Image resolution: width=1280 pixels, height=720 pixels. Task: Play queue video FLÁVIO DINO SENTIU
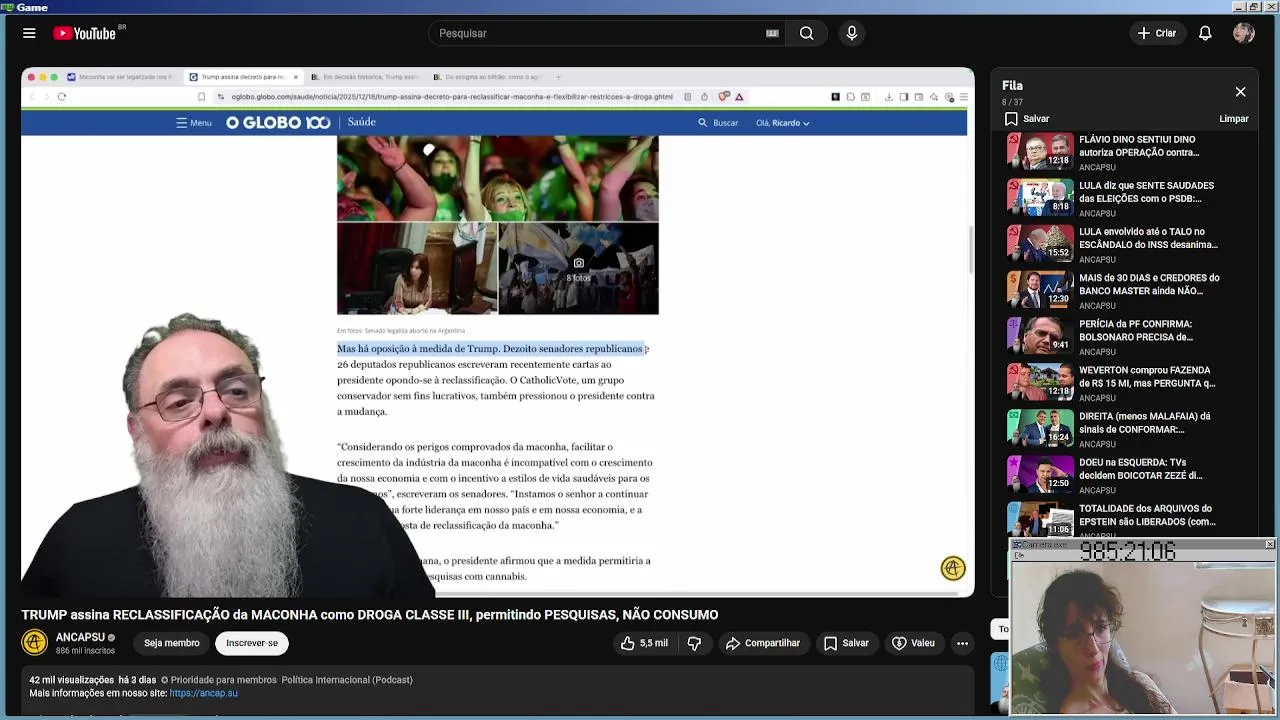click(x=1128, y=152)
